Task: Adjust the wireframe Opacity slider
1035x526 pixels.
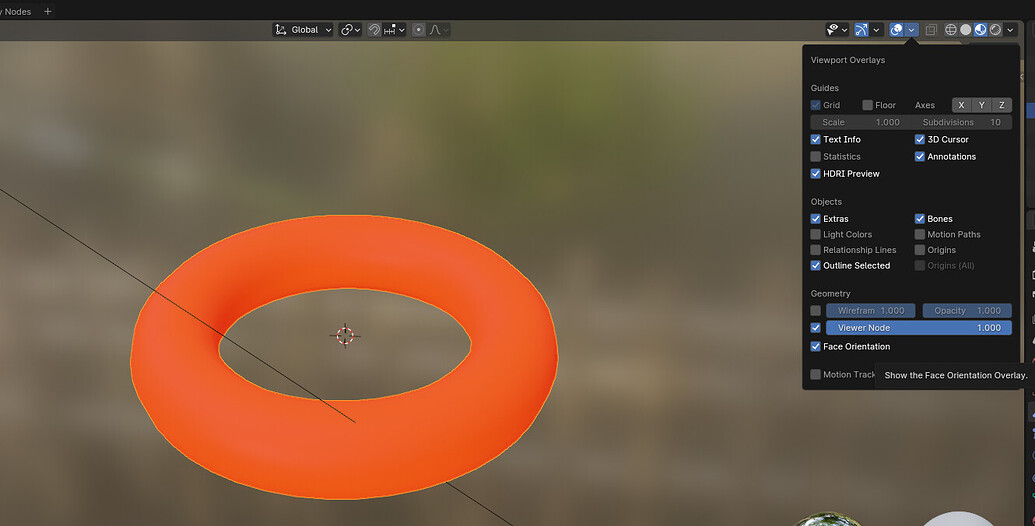Action: (967, 310)
